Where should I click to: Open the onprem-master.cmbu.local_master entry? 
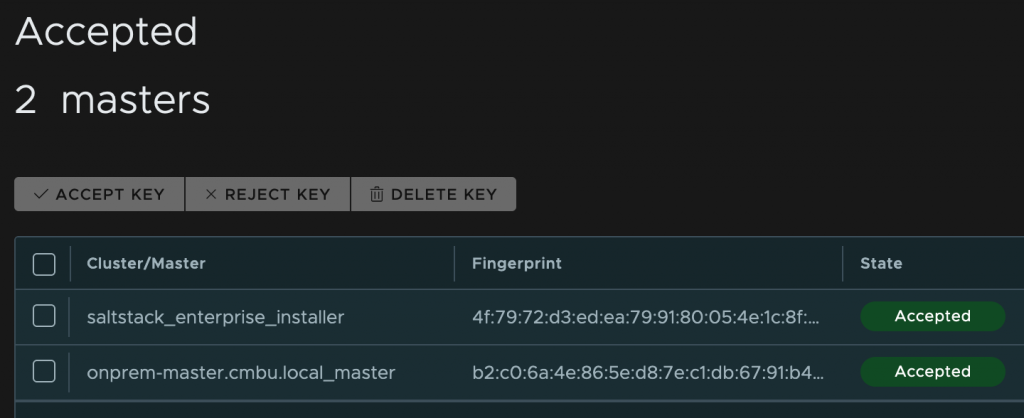click(241, 373)
